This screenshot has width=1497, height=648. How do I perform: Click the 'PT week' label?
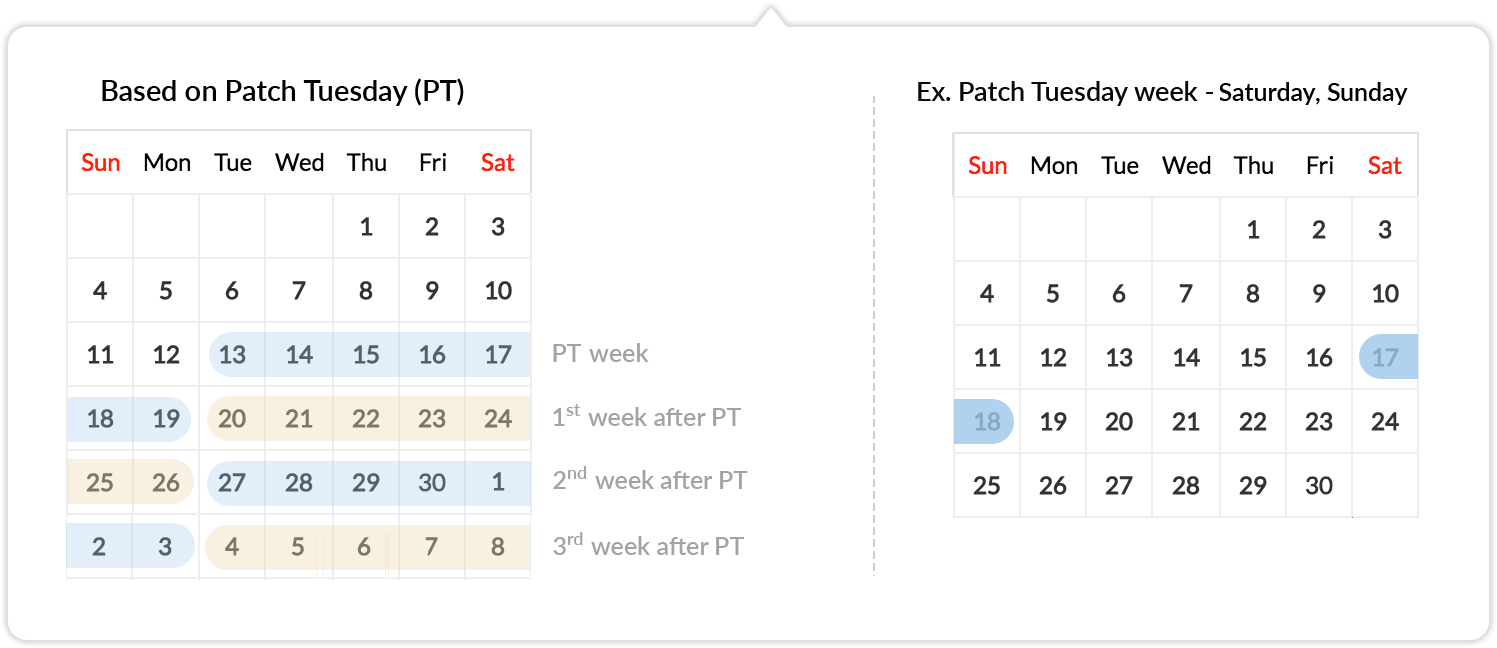600,354
